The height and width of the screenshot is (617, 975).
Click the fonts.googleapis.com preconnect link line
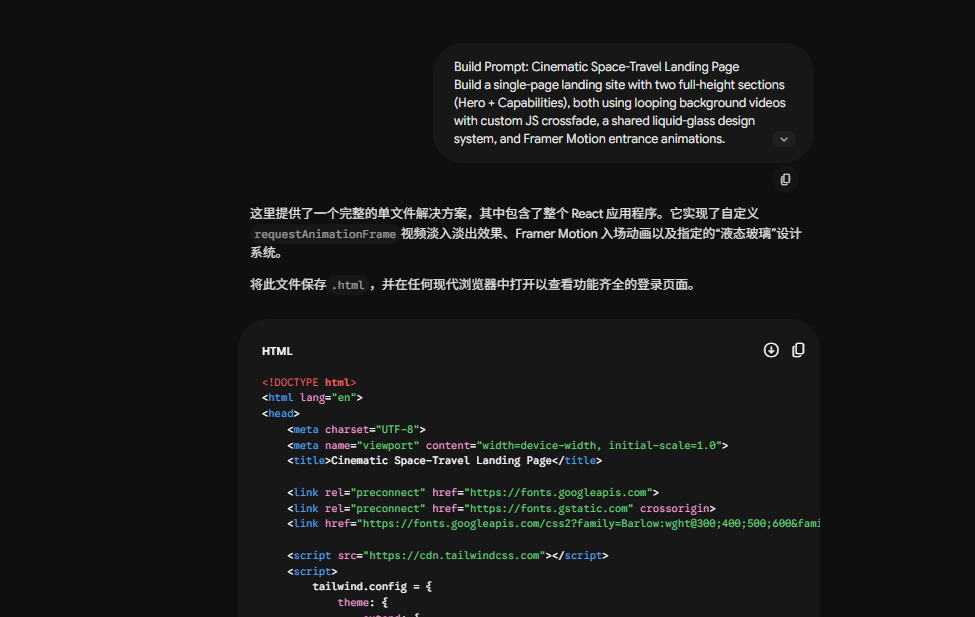tap(473, 493)
